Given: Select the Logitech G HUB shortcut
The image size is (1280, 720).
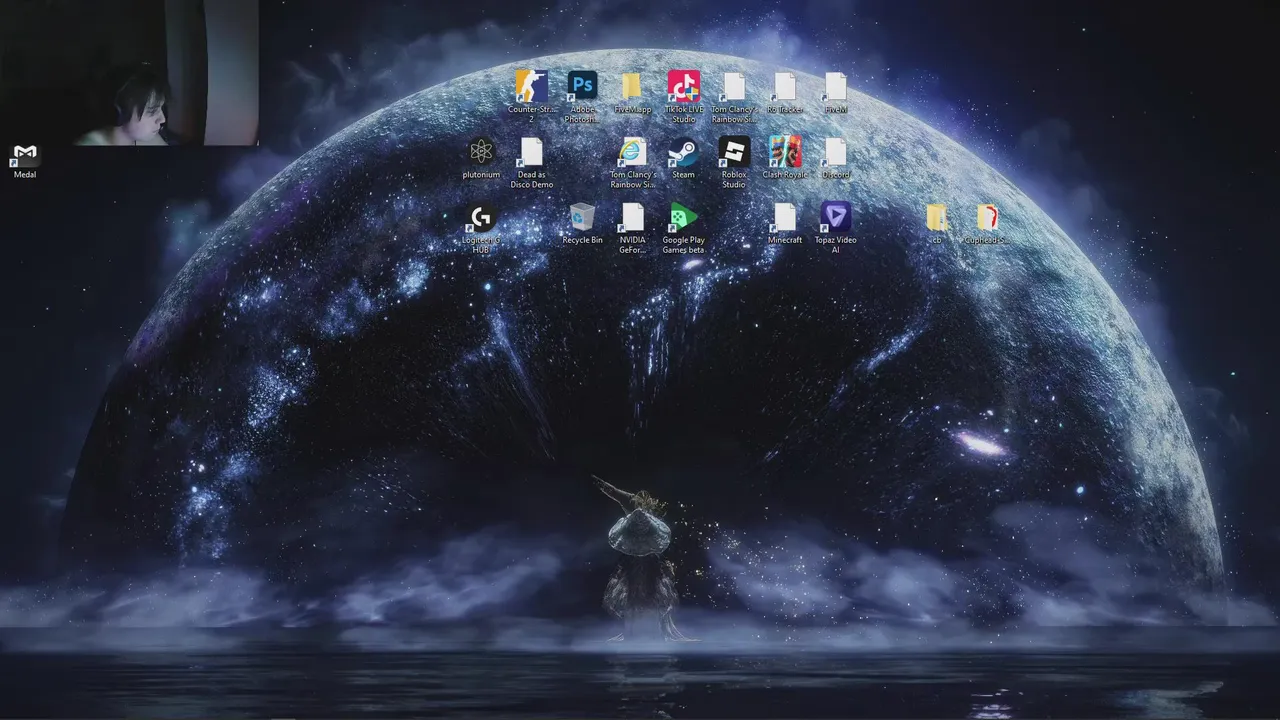Looking at the screenshot, I should click(x=481, y=228).
